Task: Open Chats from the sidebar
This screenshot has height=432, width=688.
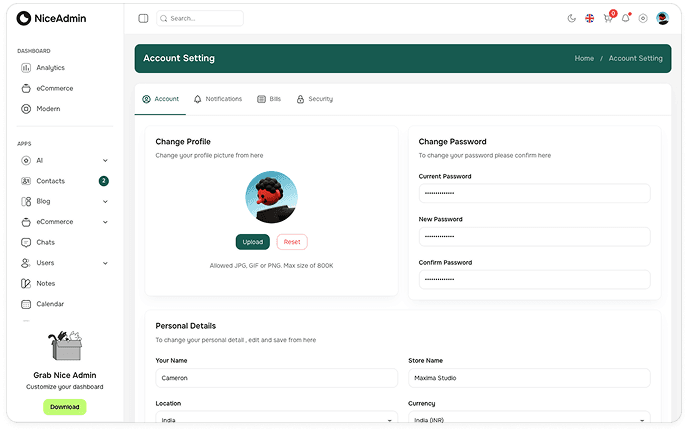Action: pos(45,242)
